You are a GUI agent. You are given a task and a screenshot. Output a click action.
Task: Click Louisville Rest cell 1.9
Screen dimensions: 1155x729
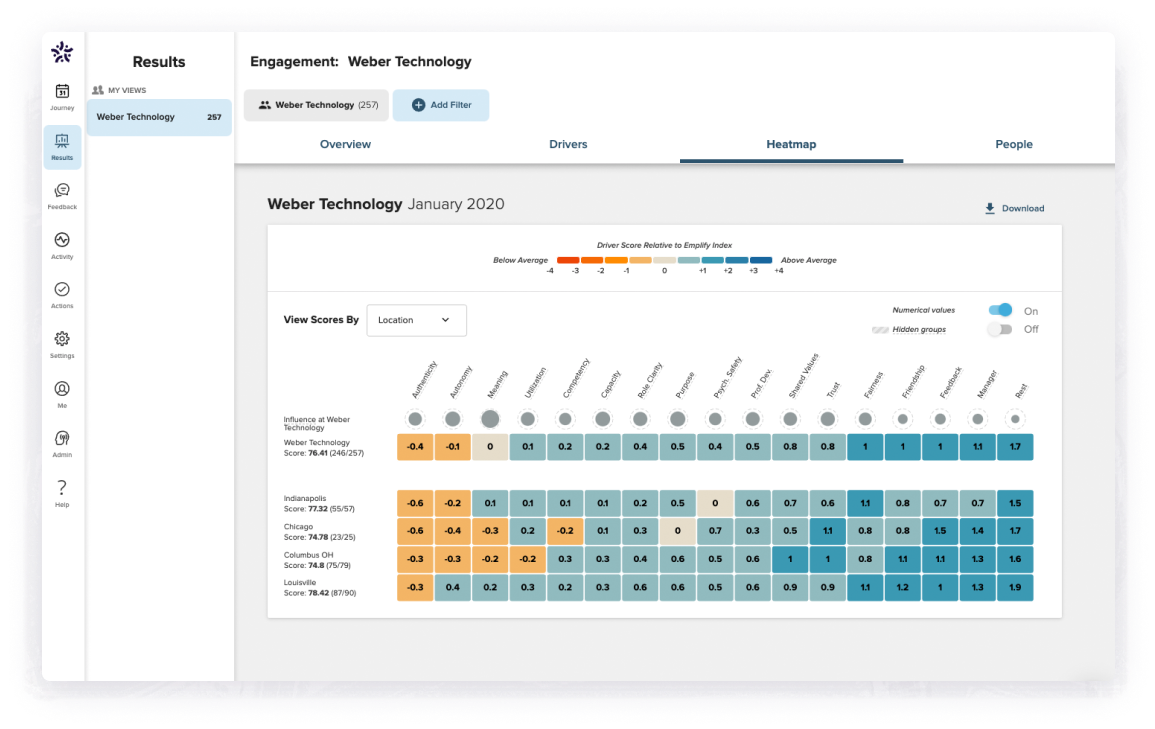pos(1015,588)
